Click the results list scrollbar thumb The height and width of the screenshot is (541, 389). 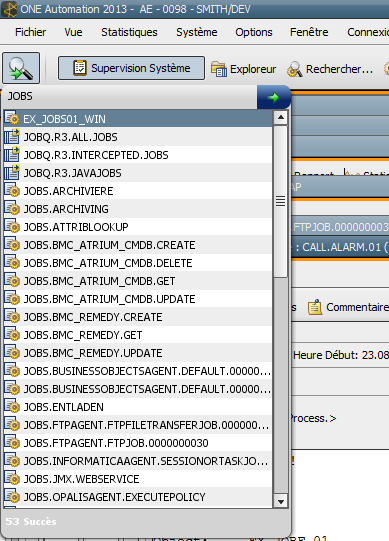tap(281, 201)
